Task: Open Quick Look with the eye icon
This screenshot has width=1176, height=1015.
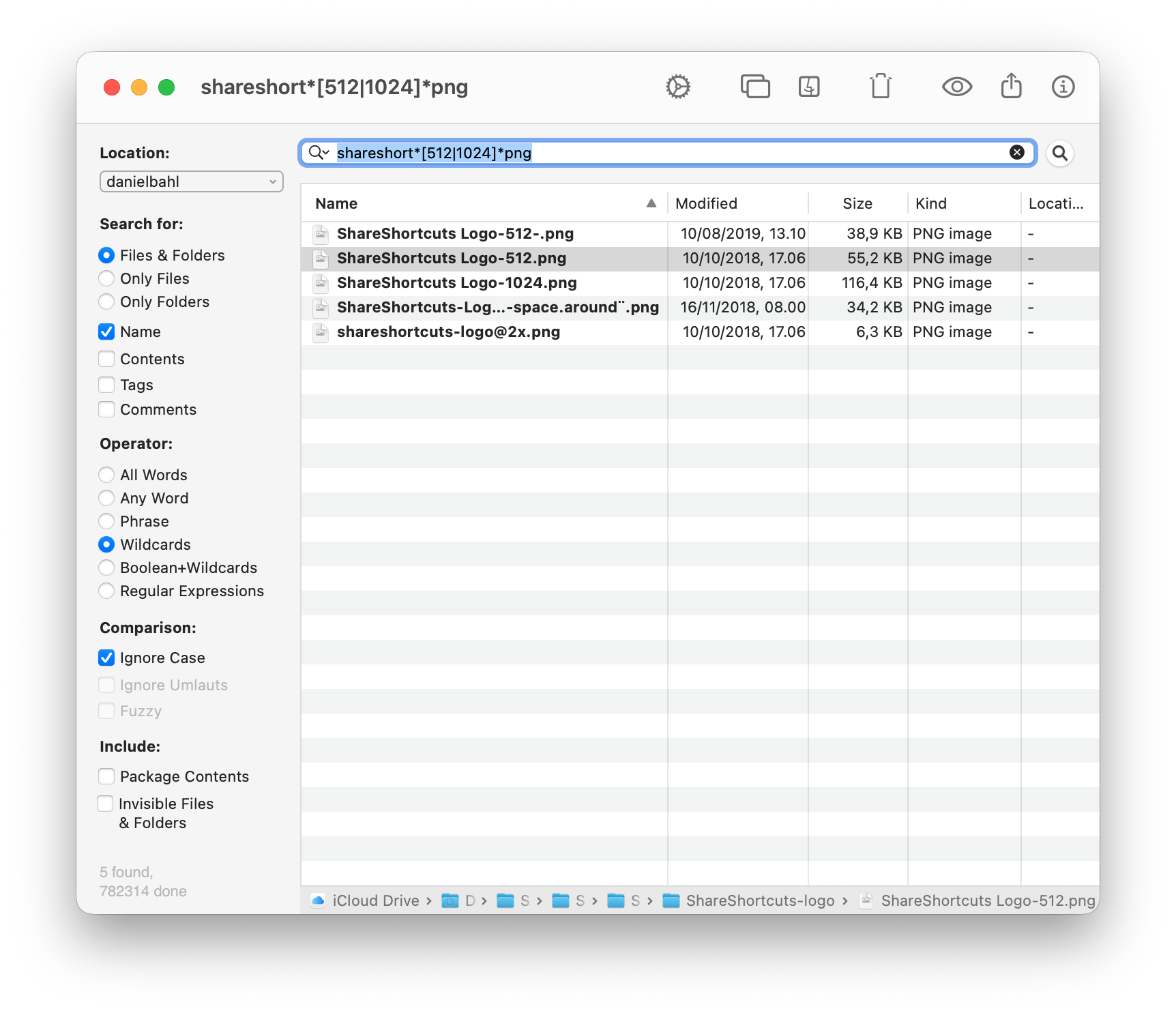Action: click(x=957, y=87)
